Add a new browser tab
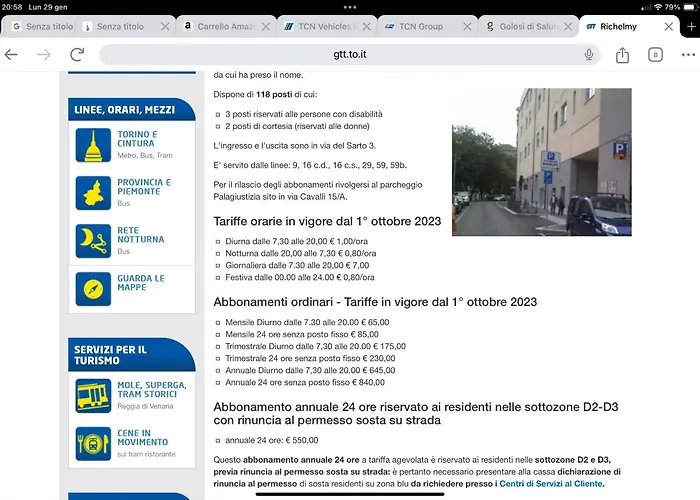 [691, 27]
